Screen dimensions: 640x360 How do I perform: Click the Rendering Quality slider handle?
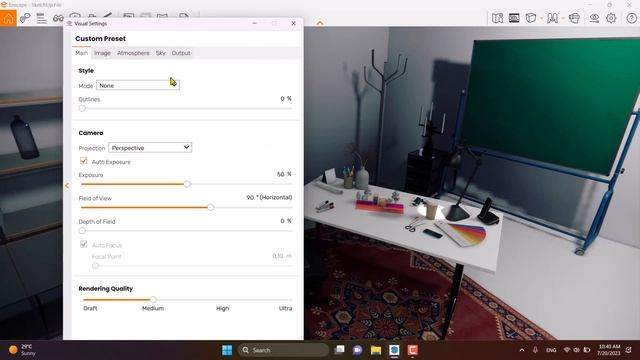(153, 300)
